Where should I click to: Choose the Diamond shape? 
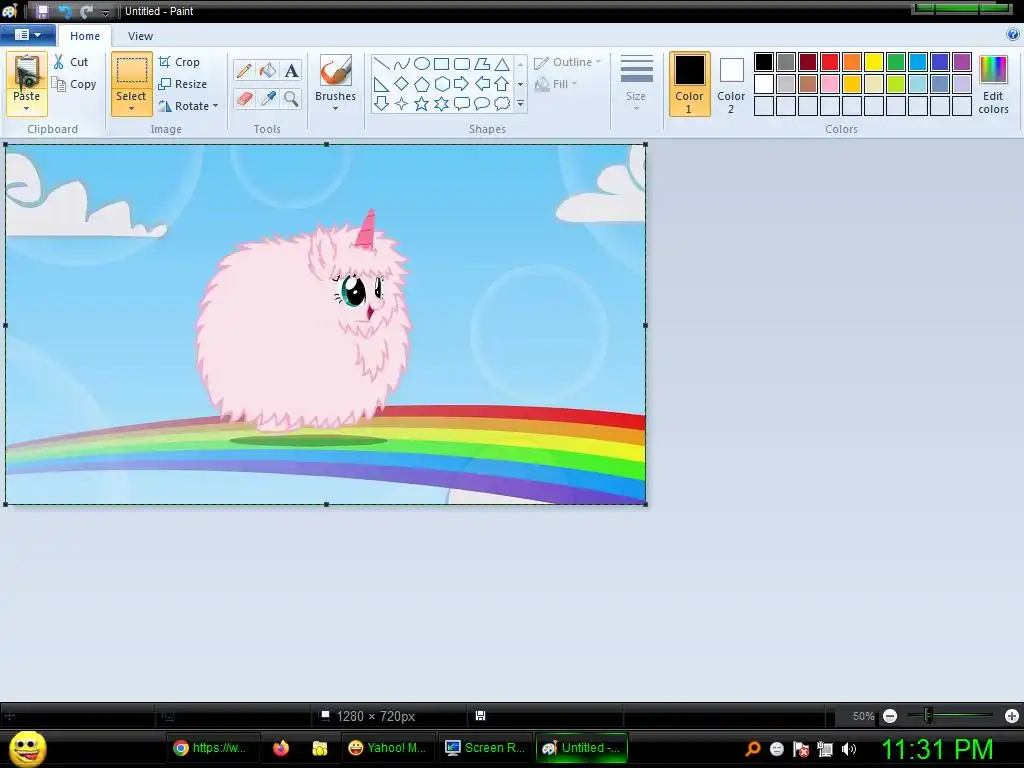pyautogui.click(x=402, y=84)
